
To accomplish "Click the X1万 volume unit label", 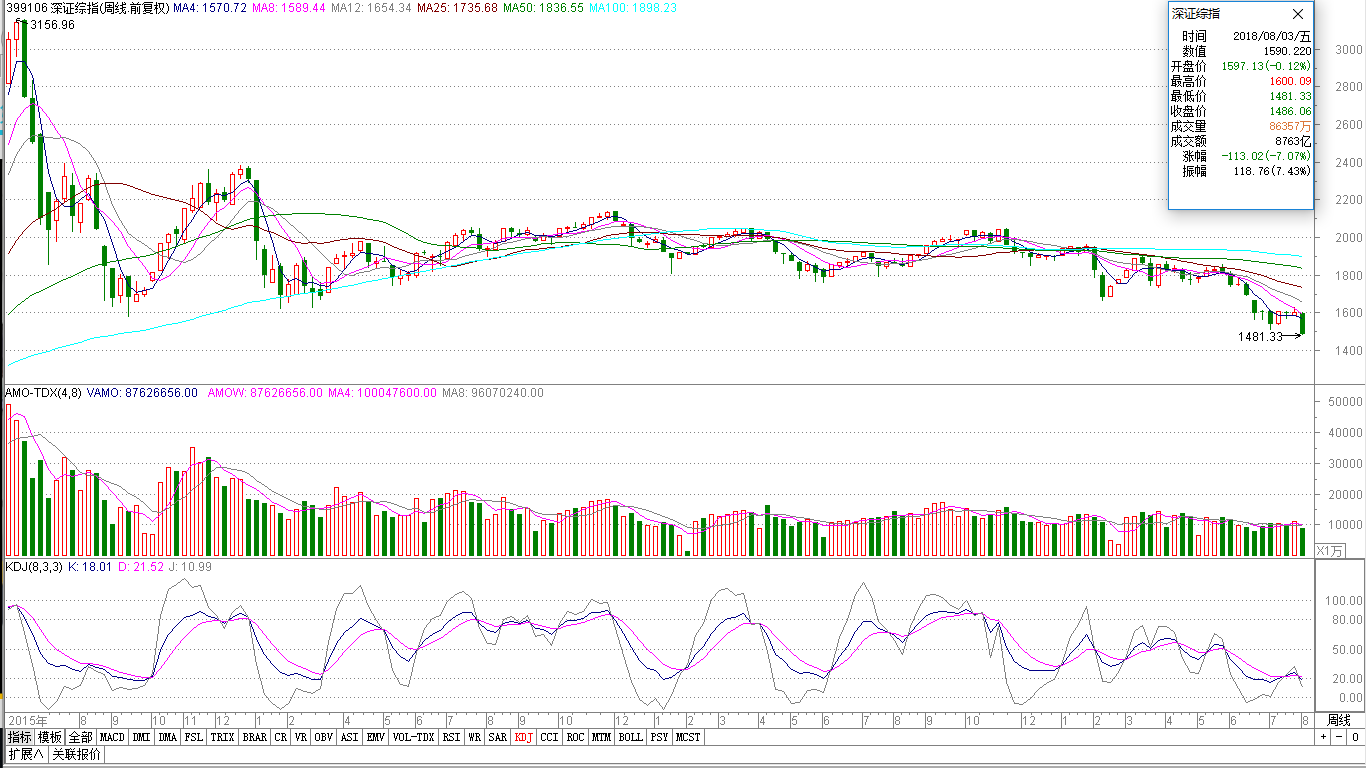I will (x=1330, y=551).
